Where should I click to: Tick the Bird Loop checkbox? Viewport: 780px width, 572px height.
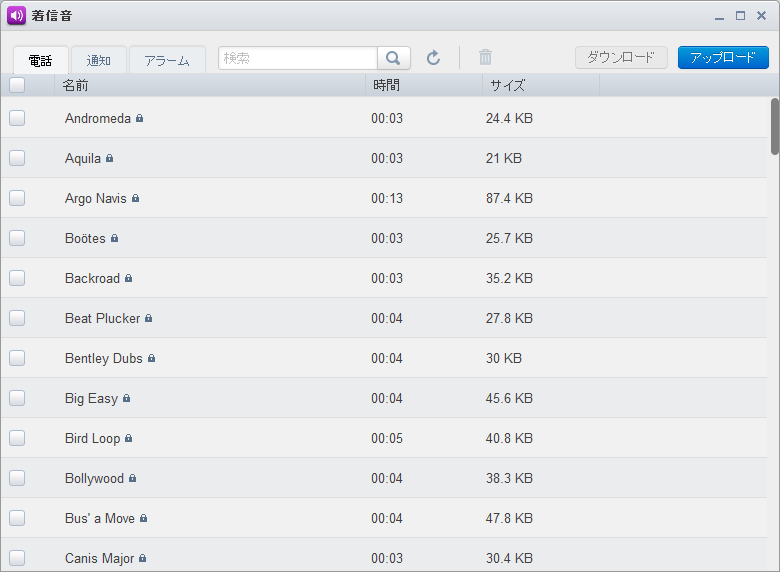[17, 438]
